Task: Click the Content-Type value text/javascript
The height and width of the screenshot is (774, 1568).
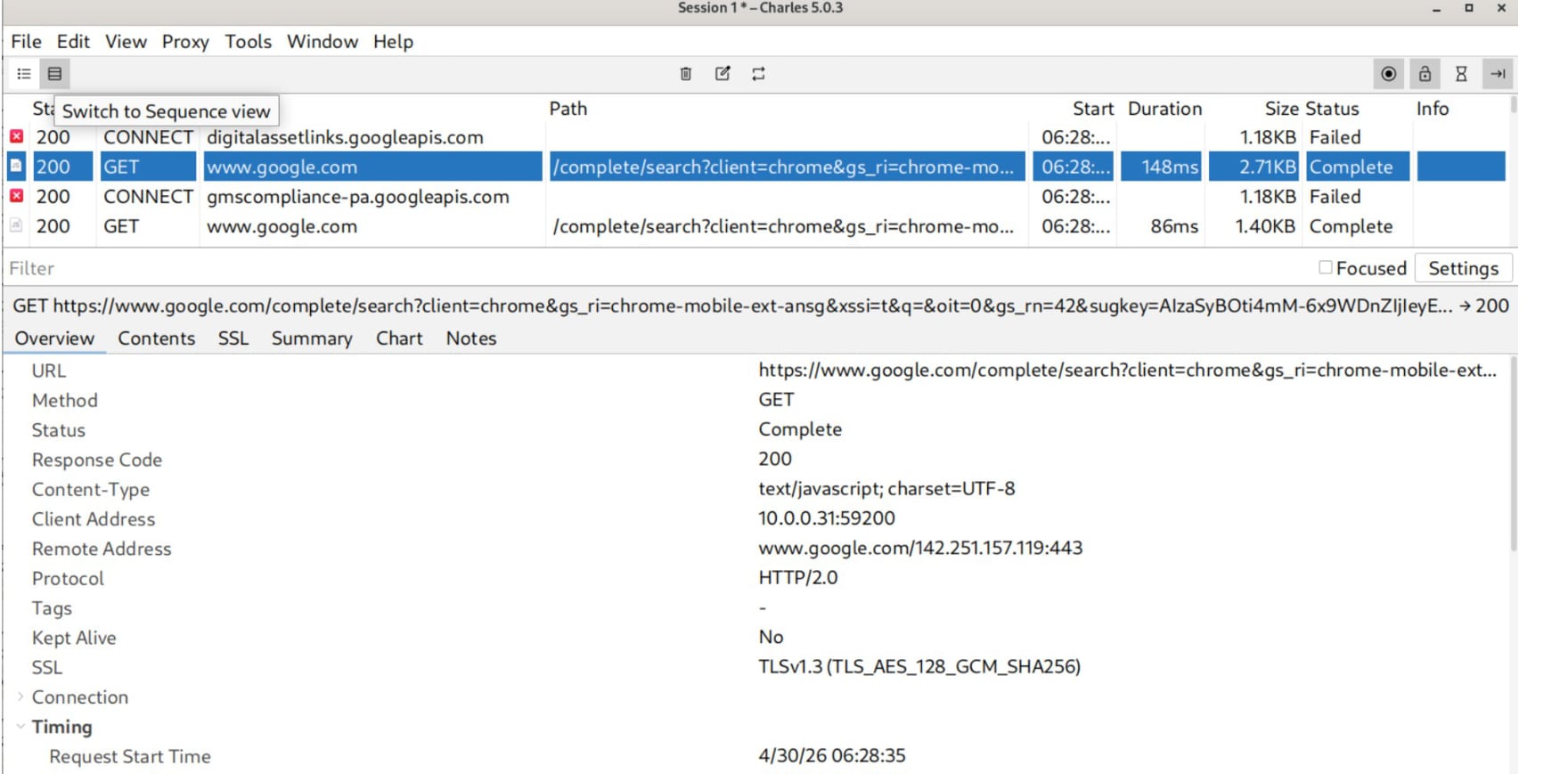Action: point(886,489)
